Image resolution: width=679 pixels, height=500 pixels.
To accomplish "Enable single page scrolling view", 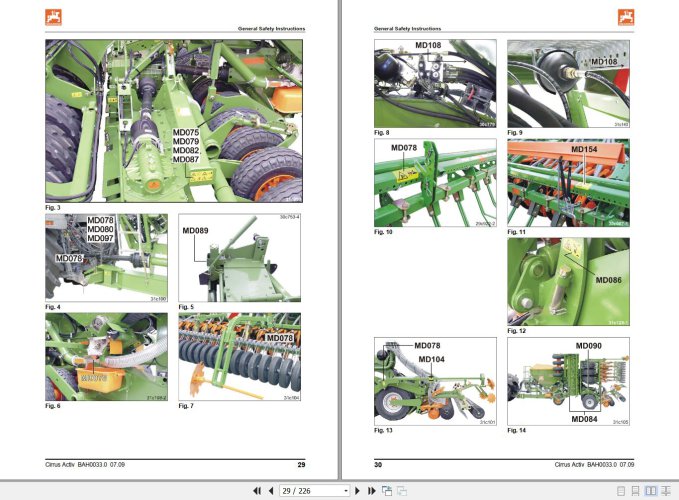I will (x=635, y=491).
